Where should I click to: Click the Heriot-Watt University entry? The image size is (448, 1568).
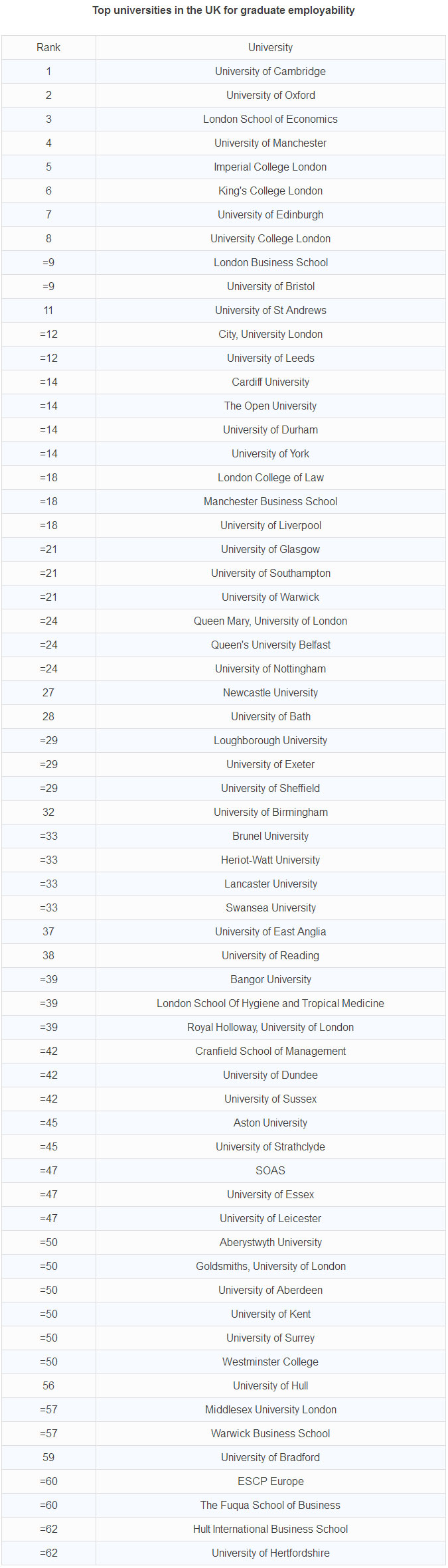coord(270,860)
